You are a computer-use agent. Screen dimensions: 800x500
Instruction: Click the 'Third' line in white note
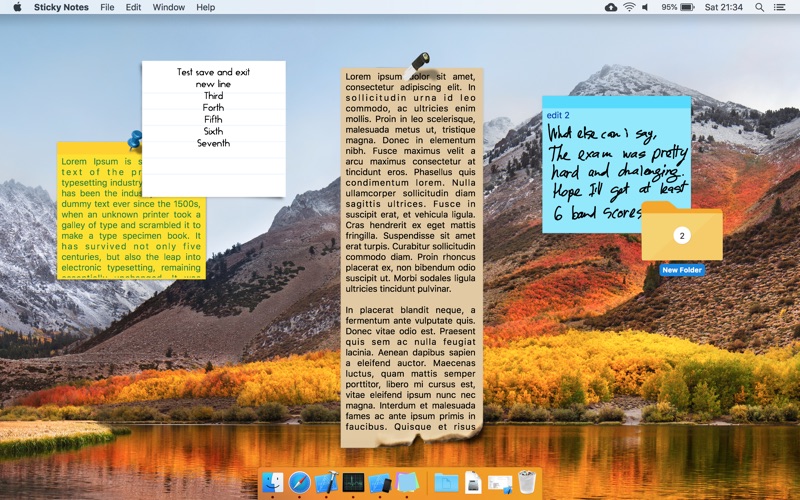coord(213,95)
